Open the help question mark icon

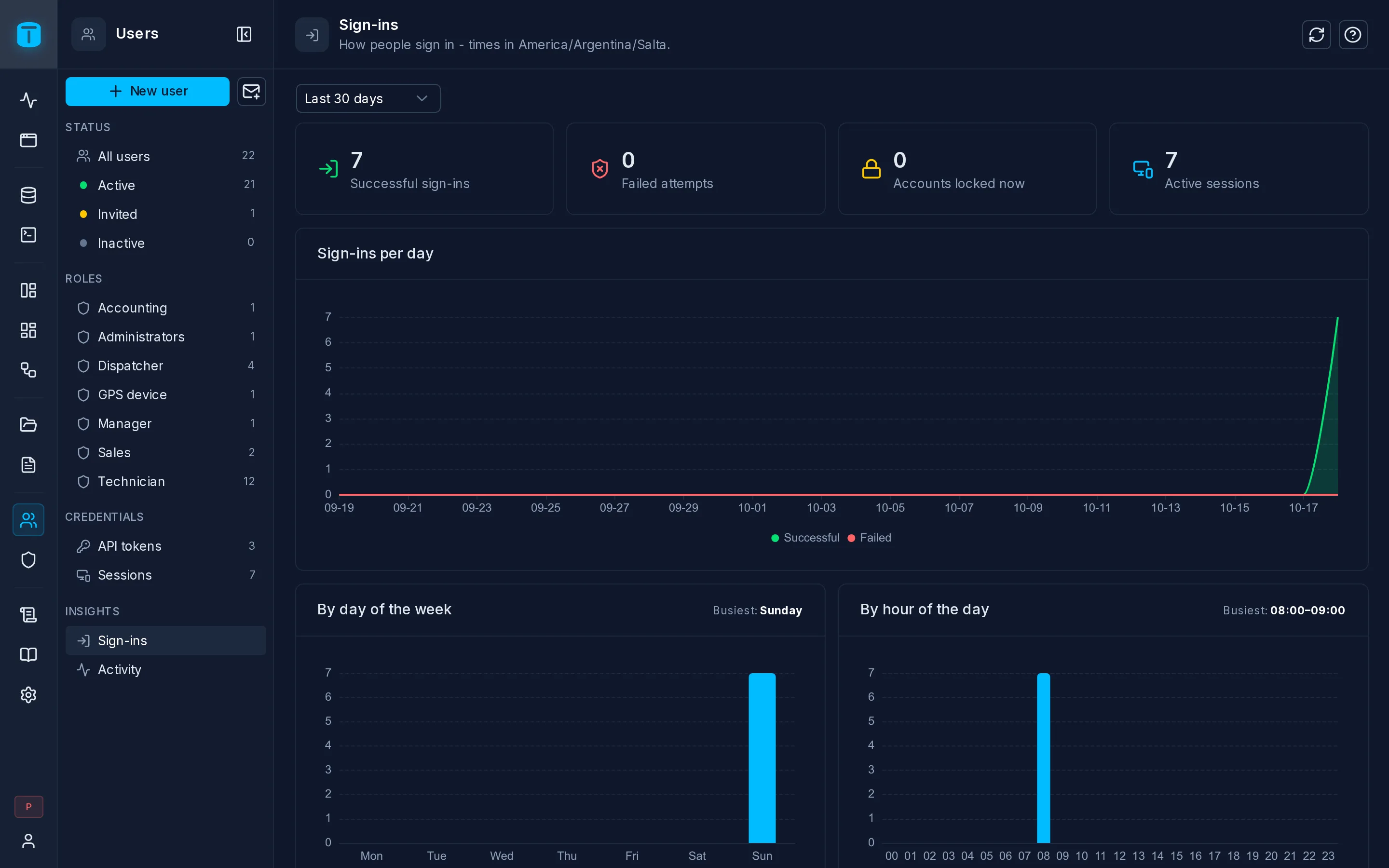tap(1353, 35)
